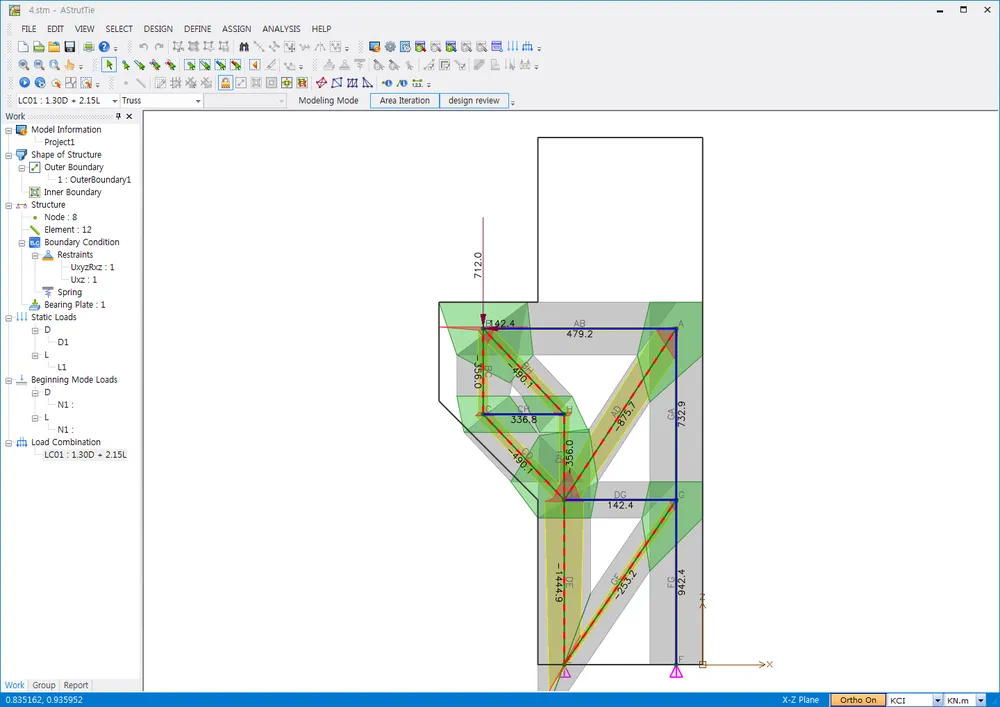Click the Print icon
Screen dimensions: 1000x707
click(89, 47)
